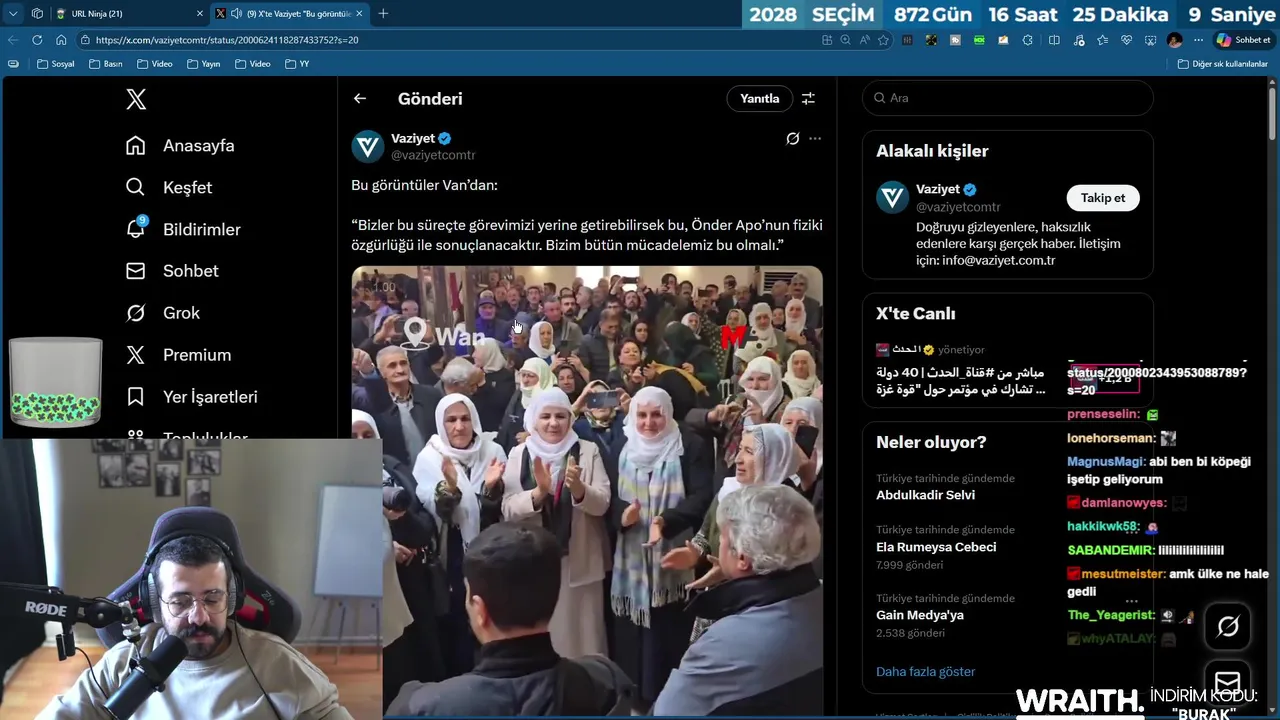Click the Sohbet envelope icon
Viewport: 1280px width, 720px height.
[136, 271]
